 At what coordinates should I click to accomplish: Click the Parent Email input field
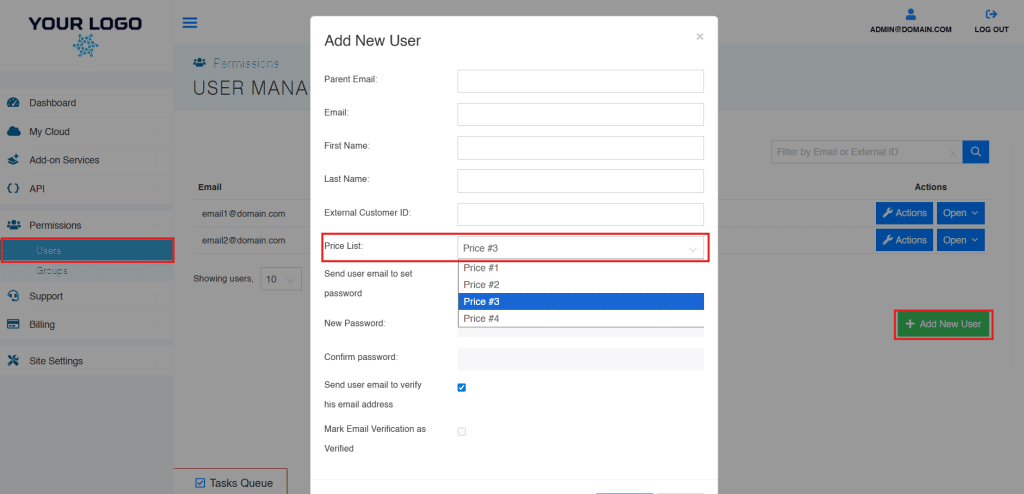[x=580, y=81]
